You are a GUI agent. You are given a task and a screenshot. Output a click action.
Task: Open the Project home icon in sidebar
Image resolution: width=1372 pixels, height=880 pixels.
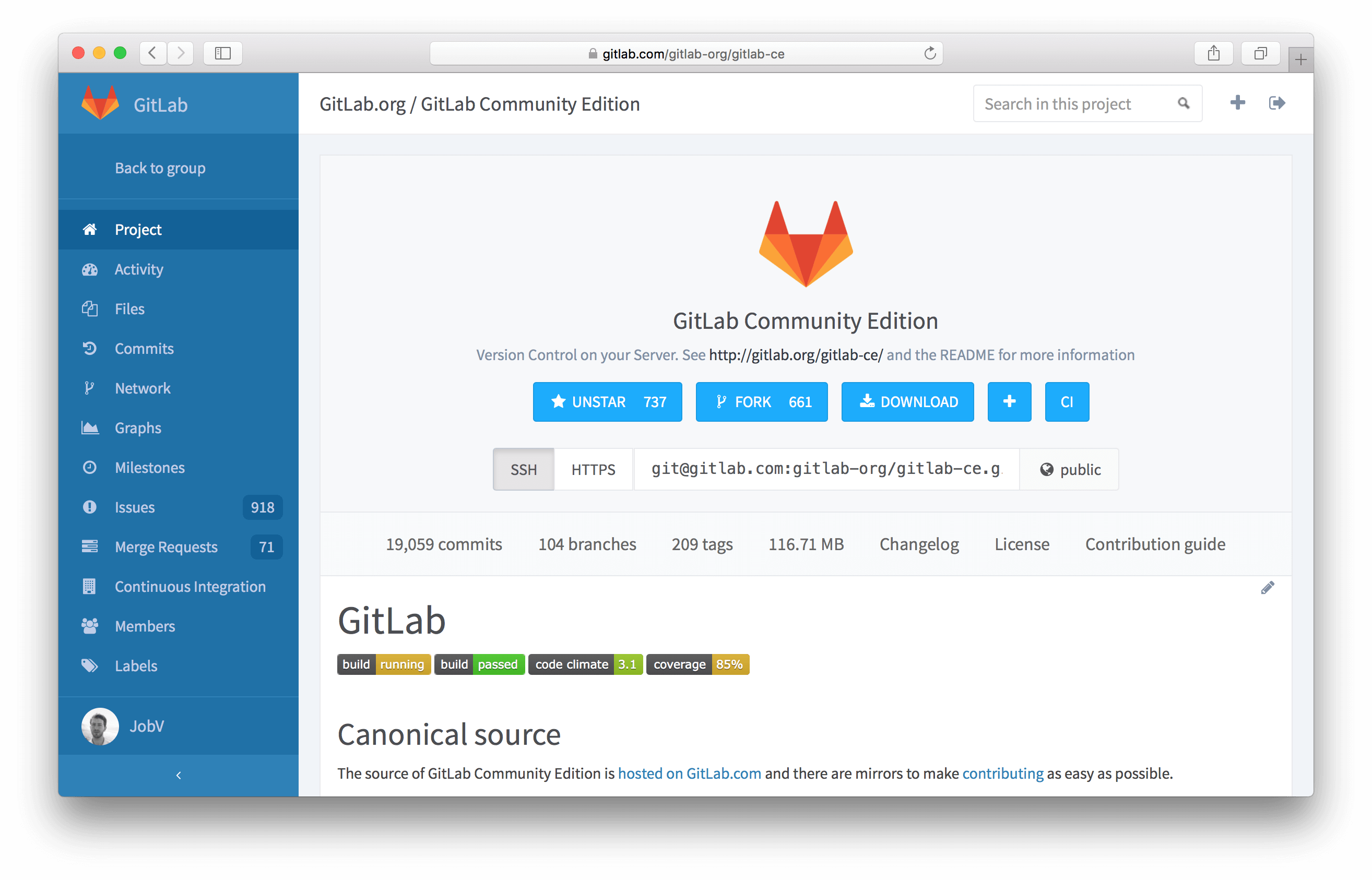[90, 230]
